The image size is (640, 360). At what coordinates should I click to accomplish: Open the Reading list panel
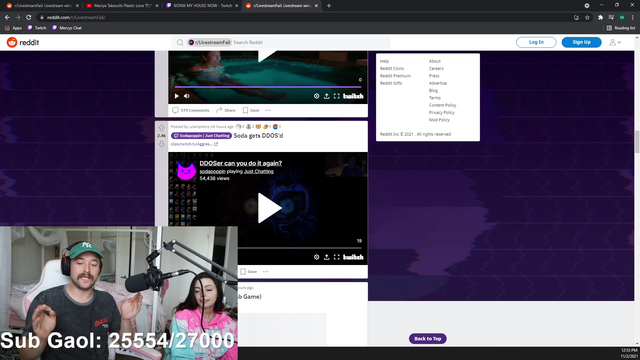point(621,28)
